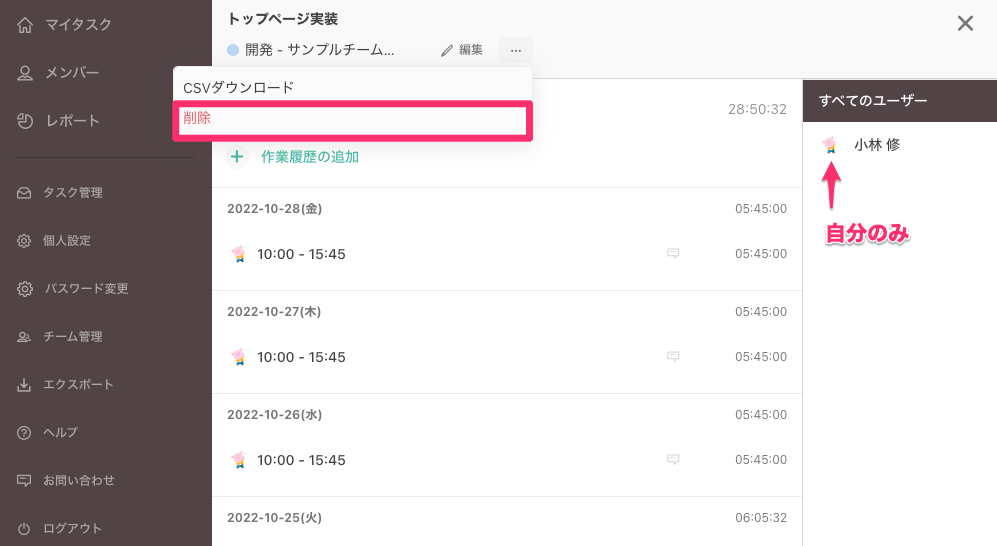Image resolution: width=997 pixels, height=546 pixels.
Task: Add a work record with 作業履歴の追加
Action: tap(309, 156)
